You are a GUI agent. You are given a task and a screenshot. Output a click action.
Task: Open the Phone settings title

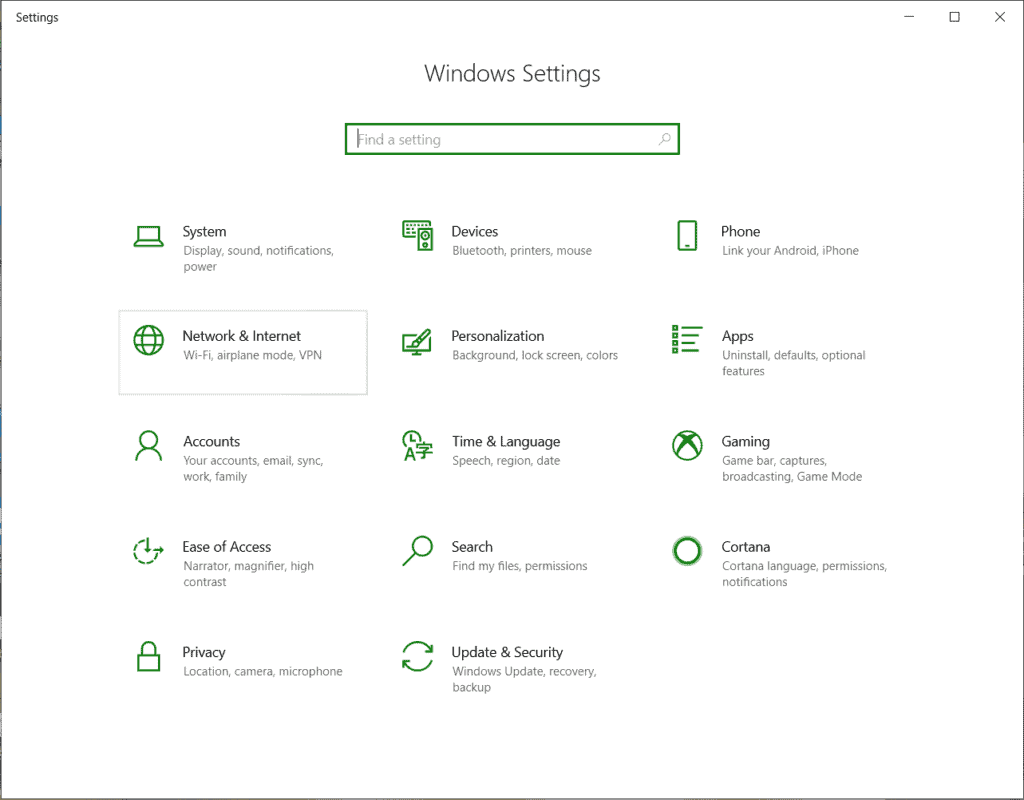coord(741,231)
